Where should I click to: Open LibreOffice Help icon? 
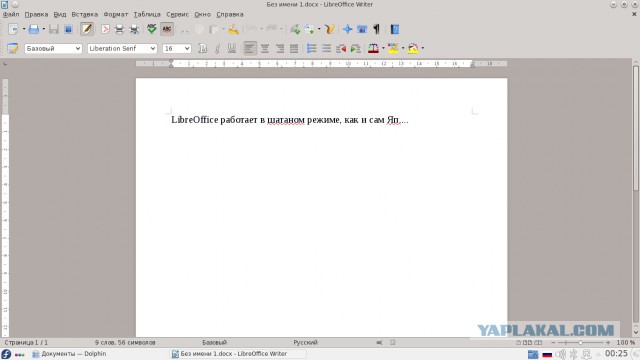[x=395, y=29]
